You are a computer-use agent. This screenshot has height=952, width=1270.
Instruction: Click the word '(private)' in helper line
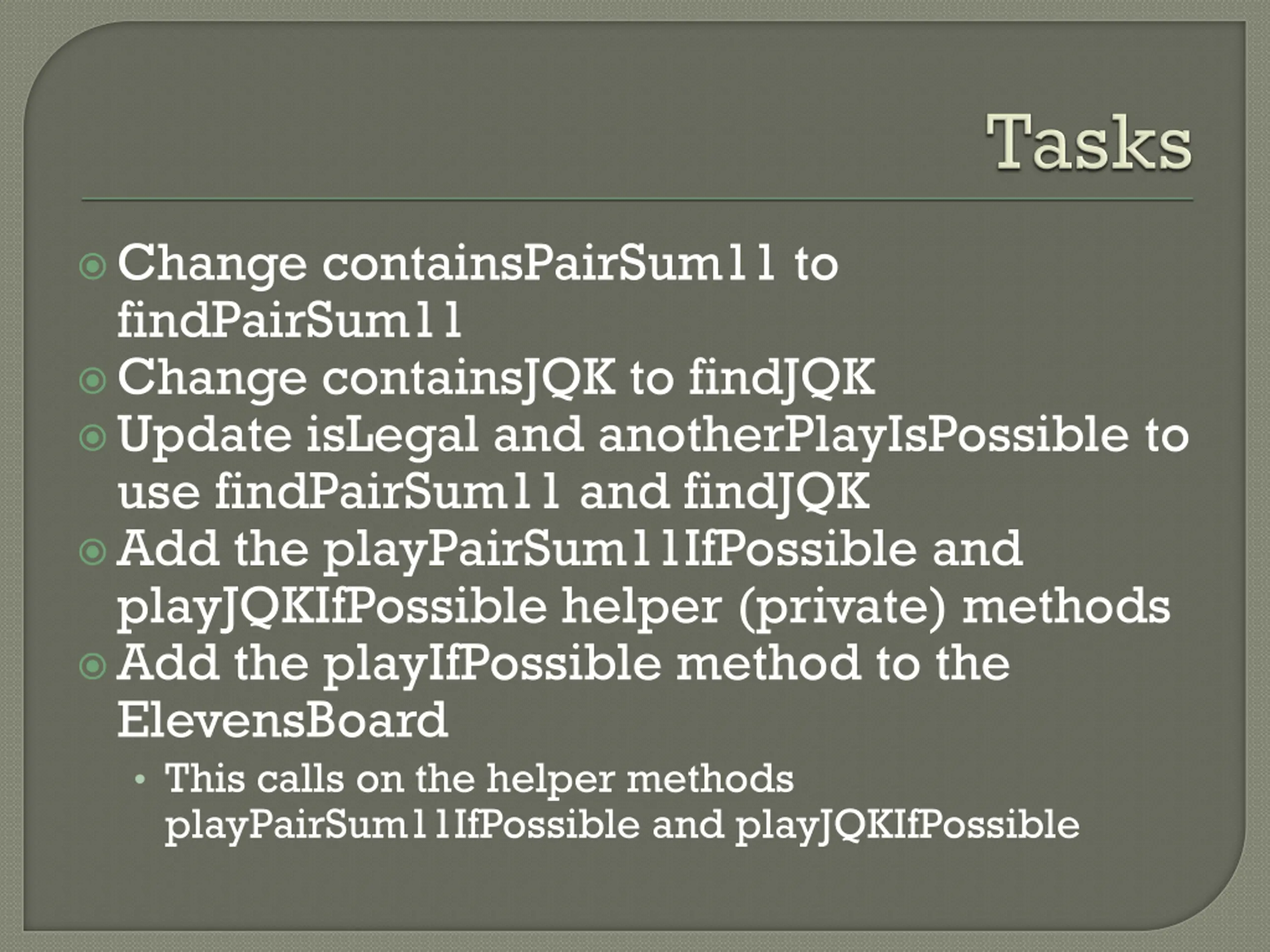pos(842,607)
